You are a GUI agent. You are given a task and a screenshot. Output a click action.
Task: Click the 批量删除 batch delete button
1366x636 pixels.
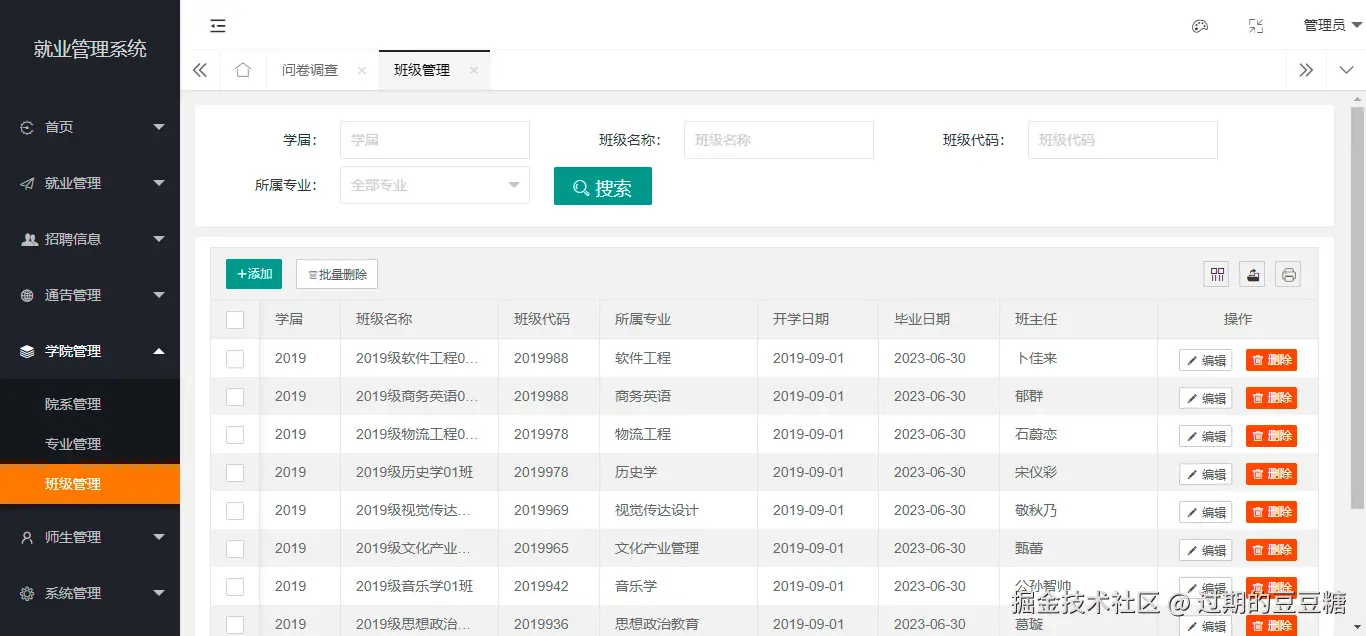pos(336,273)
